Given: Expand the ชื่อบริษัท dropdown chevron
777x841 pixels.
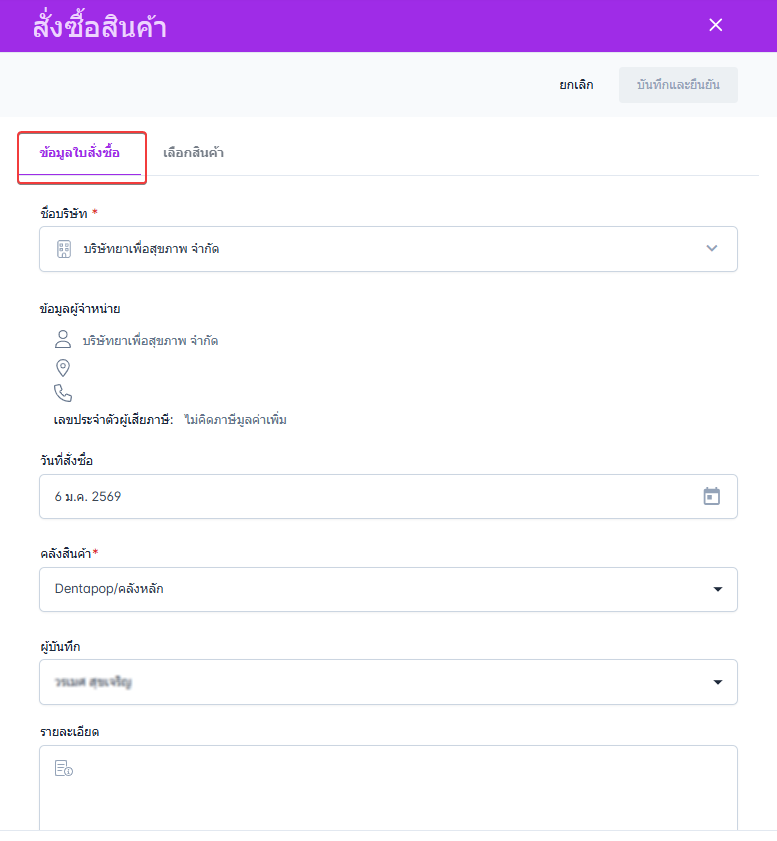Looking at the screenshot, I should (x=711, y=249).
